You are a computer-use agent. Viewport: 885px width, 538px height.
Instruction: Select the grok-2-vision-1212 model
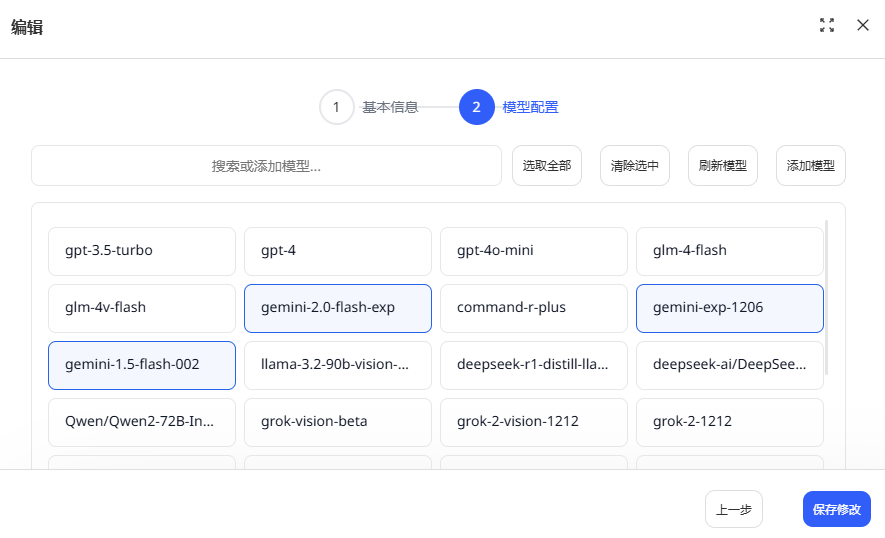534,422
